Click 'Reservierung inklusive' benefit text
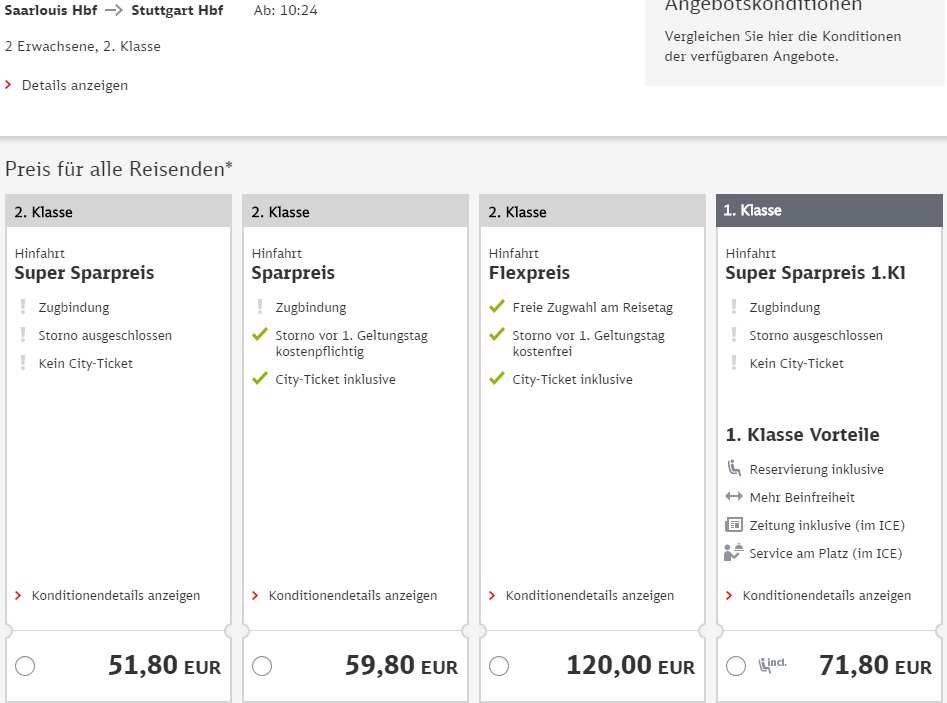The width and height of the screenshot is (947, 703). (817, 469)
